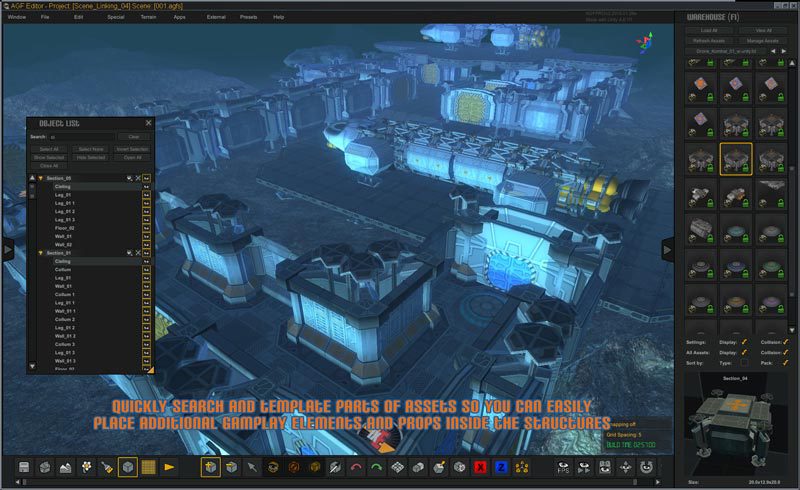The width and height of the screenshot is (800, 490).
Task: Click the bottom horizontal scrollbar track
Action: coord(339,482)
